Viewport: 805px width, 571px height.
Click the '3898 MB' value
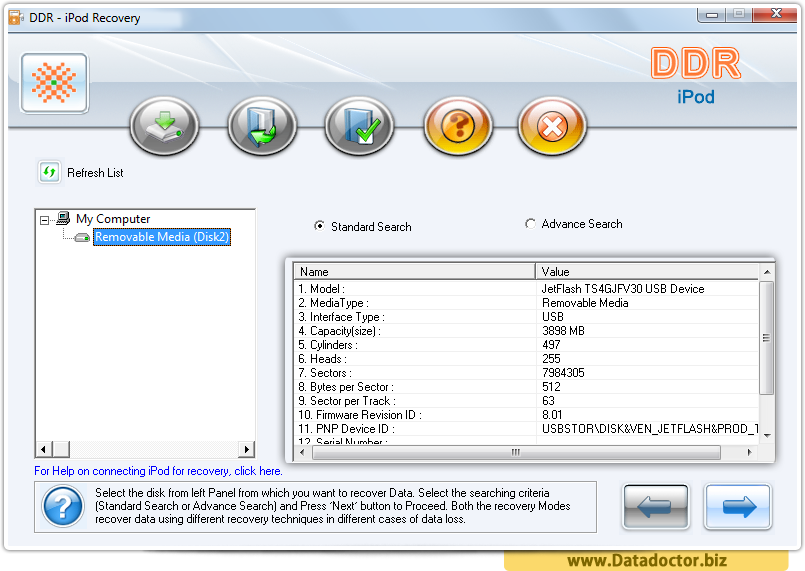(x=563, y=331)
